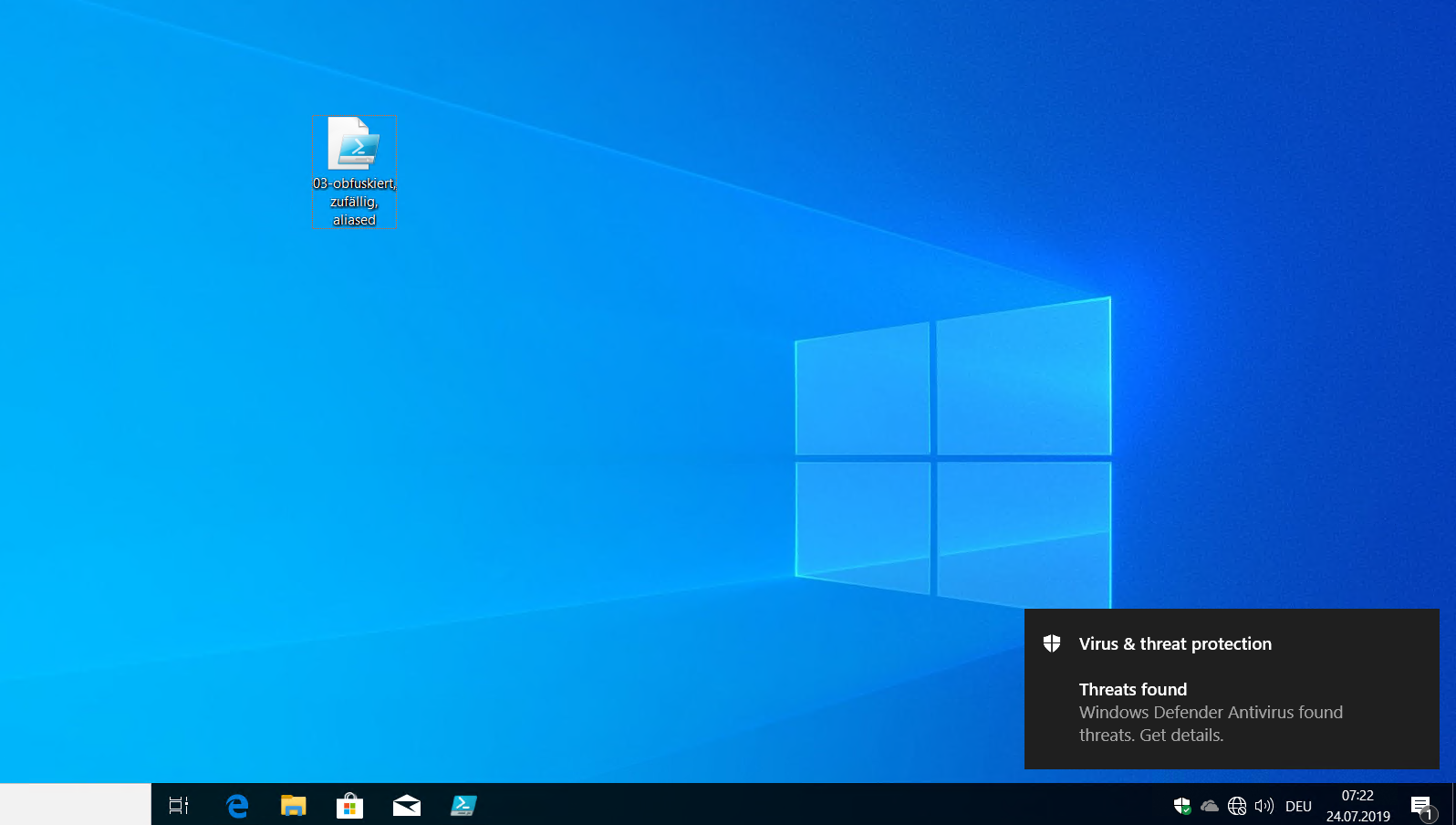Click the Virus & threat protection title
The height and width of the screenshot is (825, 1456).
coord(1175,643)
